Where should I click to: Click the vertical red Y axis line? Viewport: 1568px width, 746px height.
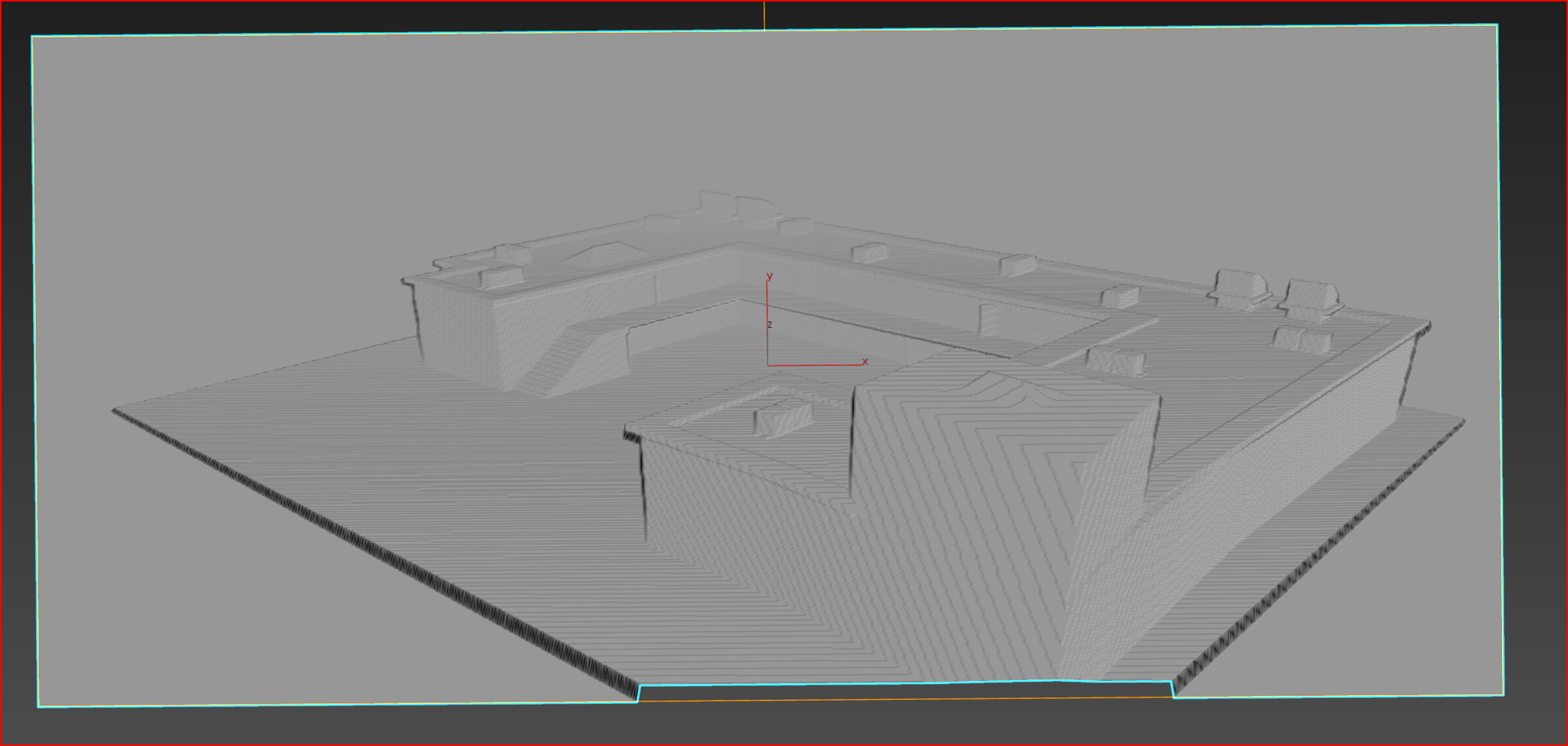pos(767,322)
